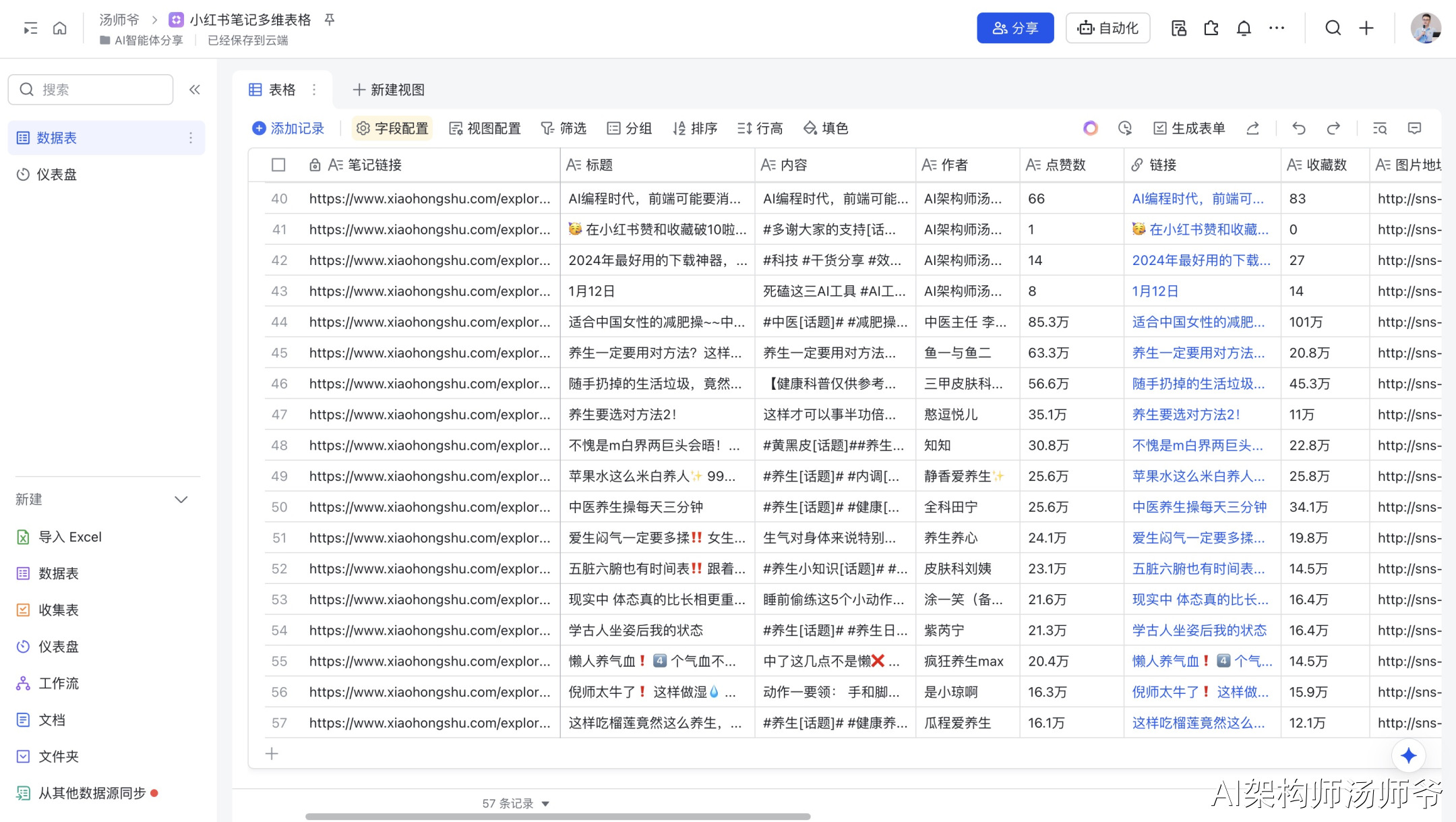Click the find records search icon
This screenshot has height=822, width=1456.
(x=1380, y=128)
